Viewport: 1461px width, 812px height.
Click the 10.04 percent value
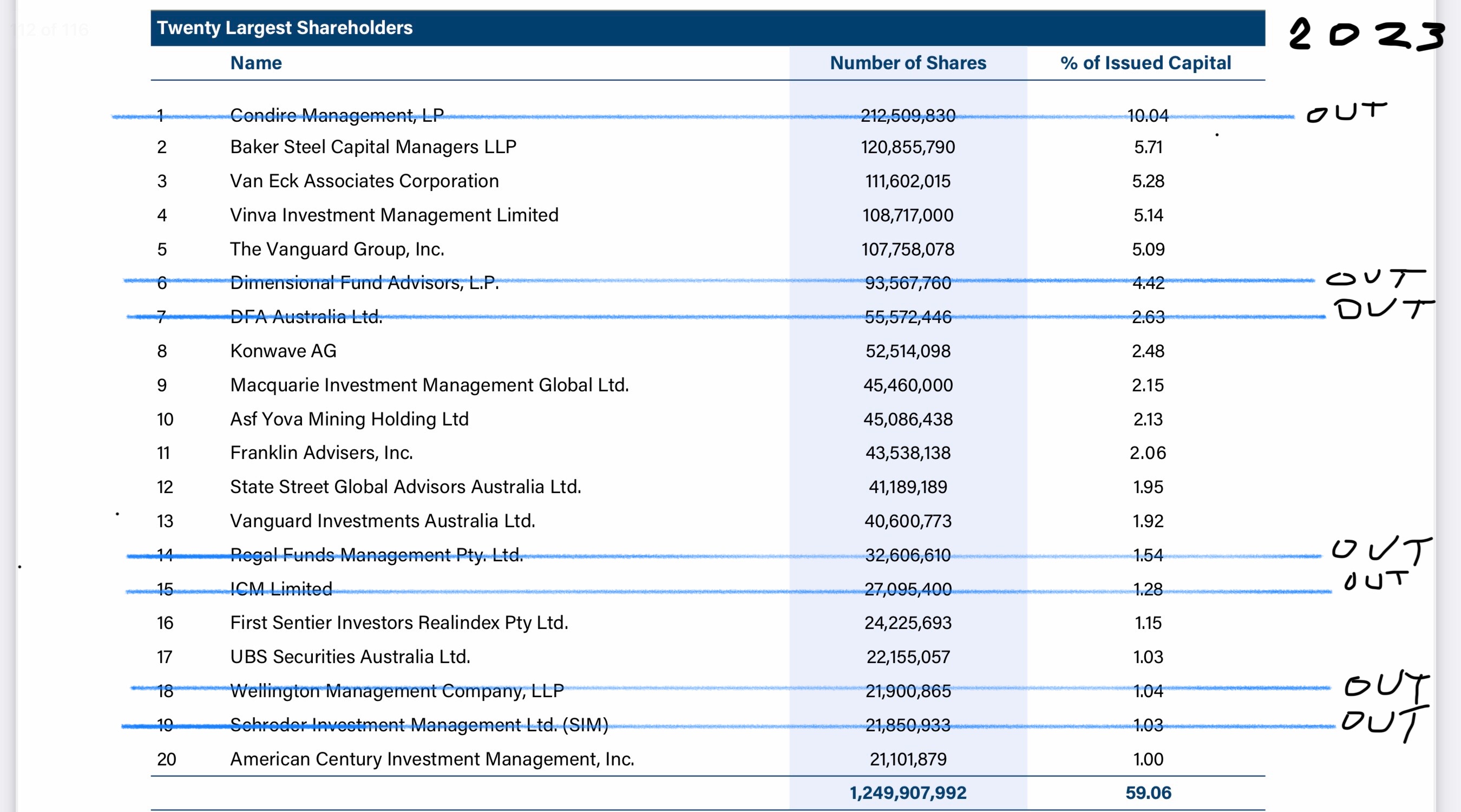pyautogui.click(x=1149, y=116)
